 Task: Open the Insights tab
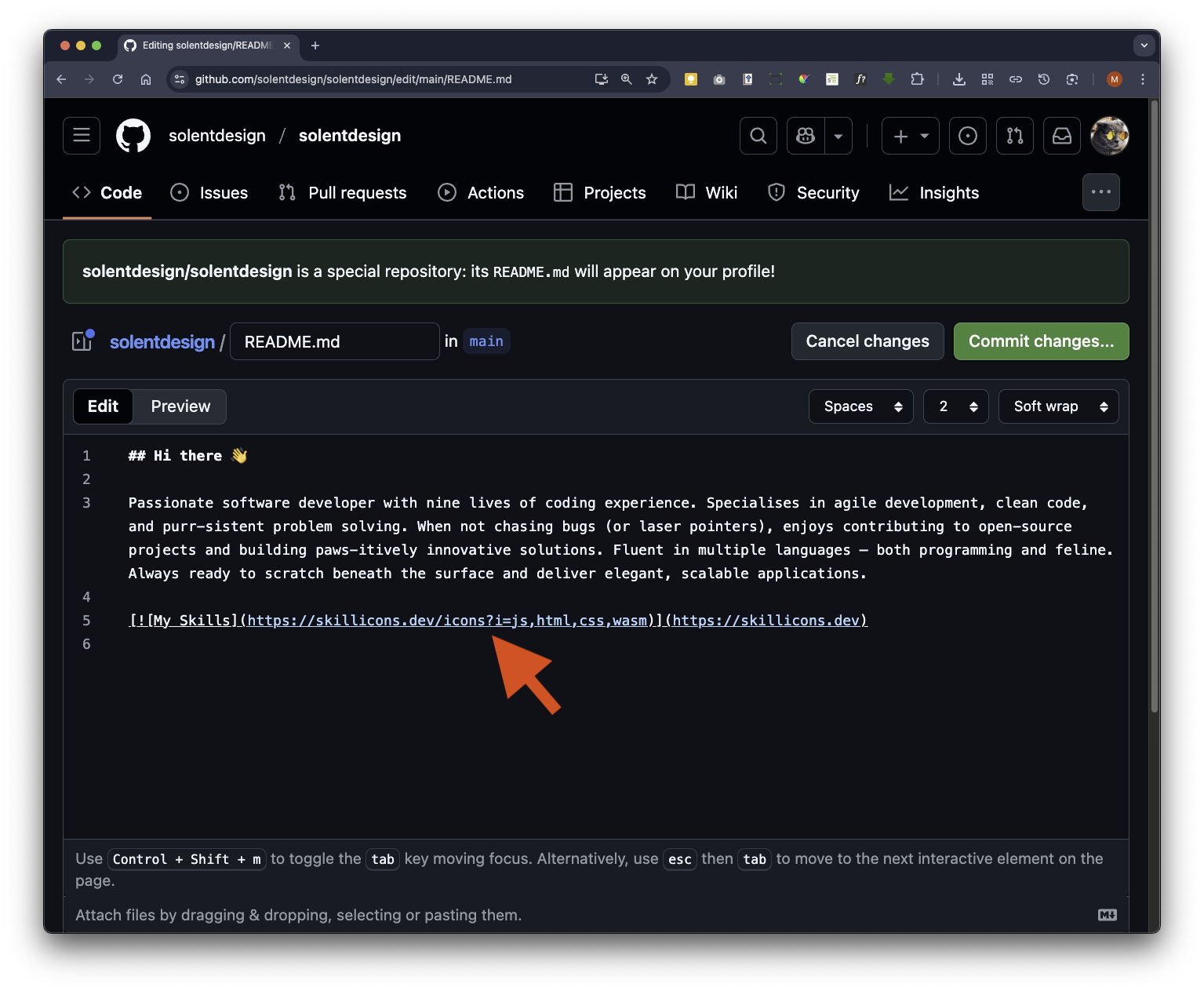934,193
